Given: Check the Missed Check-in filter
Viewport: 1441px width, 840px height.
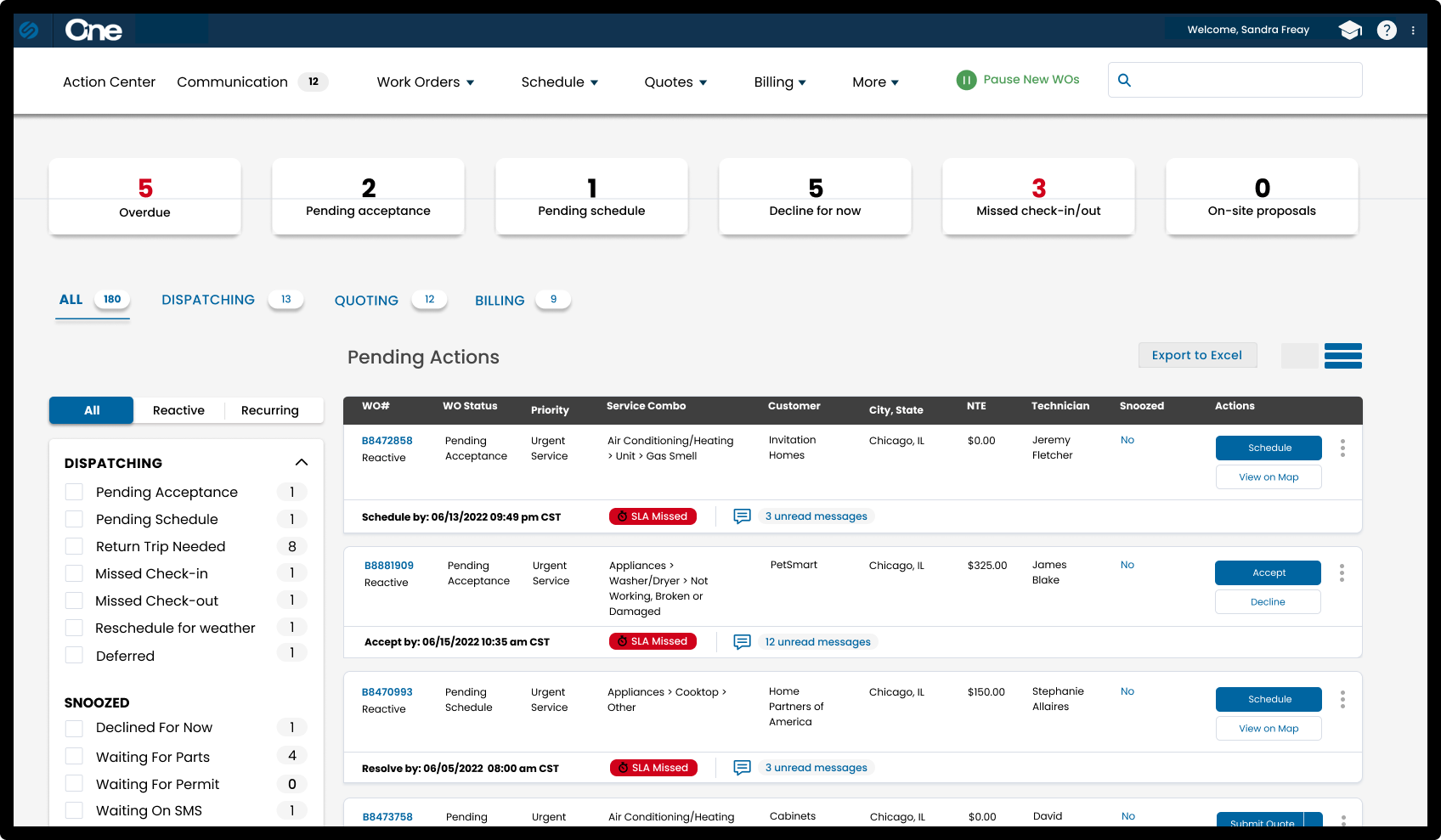Looking at the screenshot, I should pyautogui.click(x=75, y=573).
